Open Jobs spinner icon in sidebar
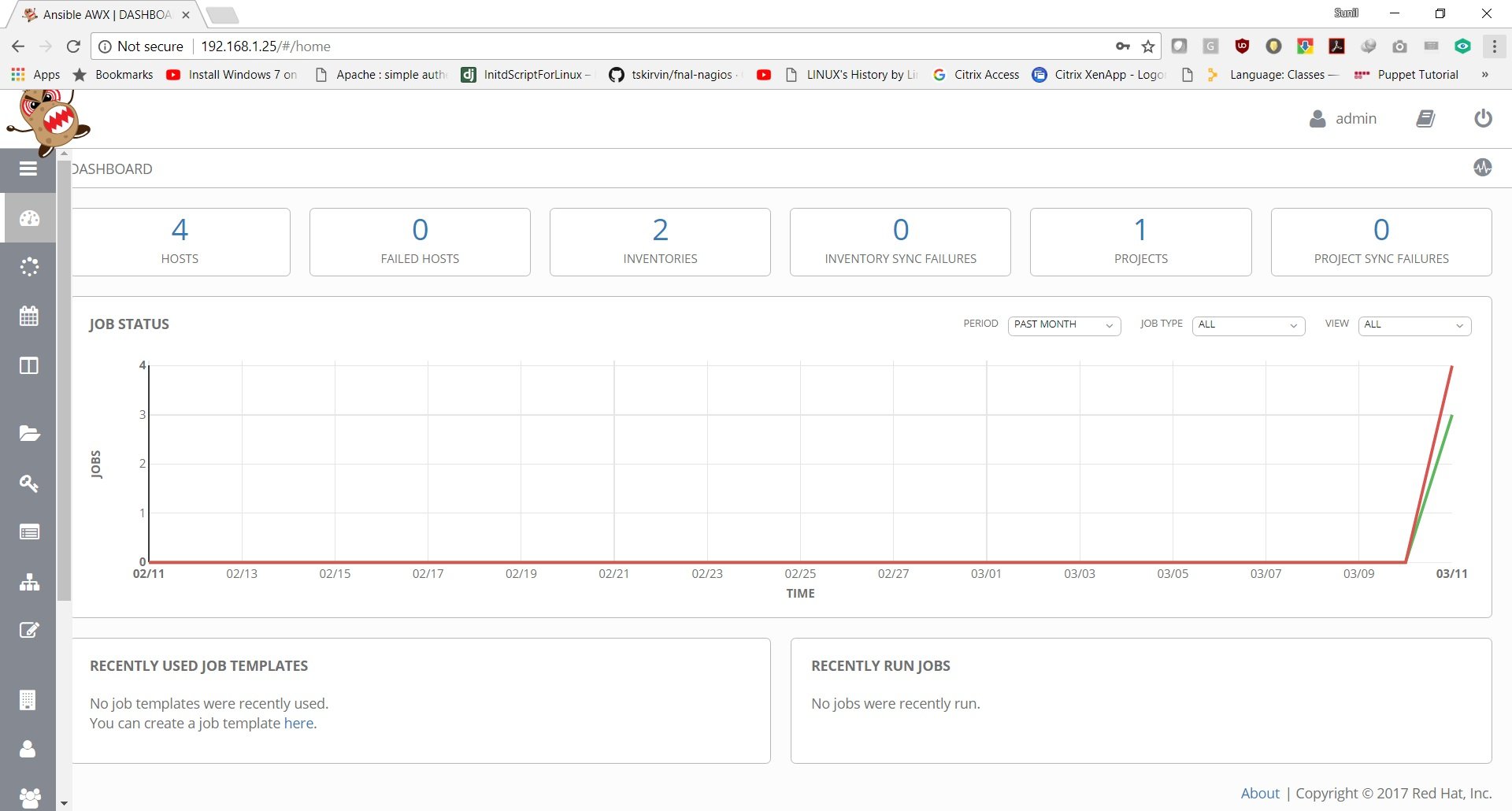Viewport: 1512px width, 811px height. (x=29, y=267)
